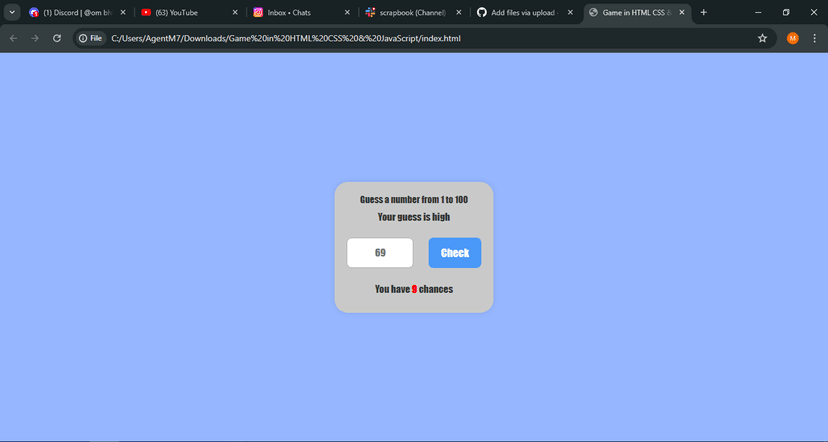The image size is (828, 442).
Task: Open the Chrome profile avatar
Action: click(793, 38)
